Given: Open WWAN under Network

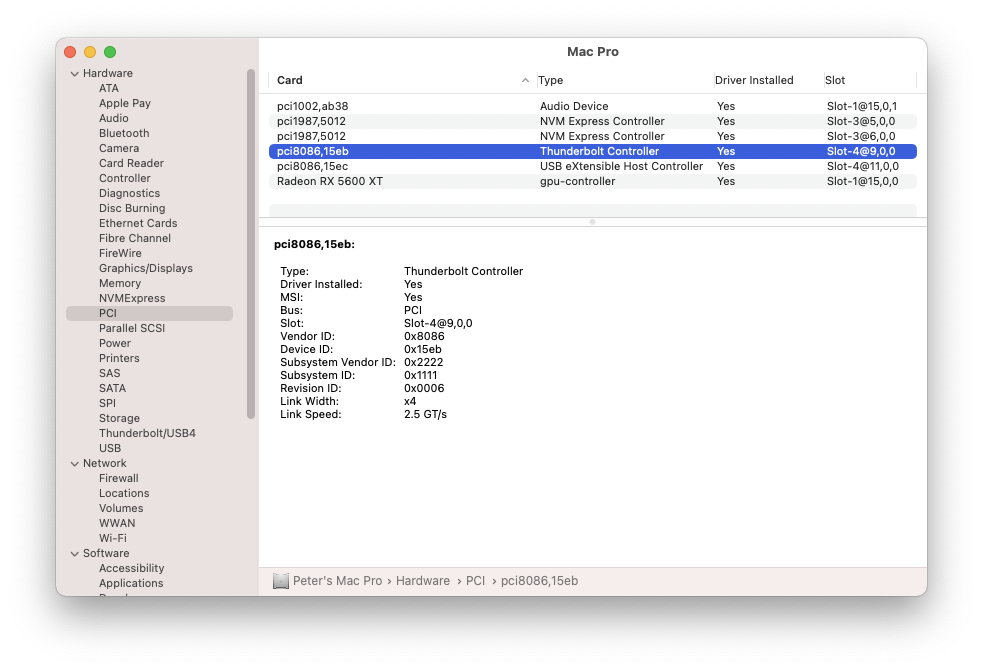Looking at the screenshot, I should pyautogui.click(x=117, y=524).
